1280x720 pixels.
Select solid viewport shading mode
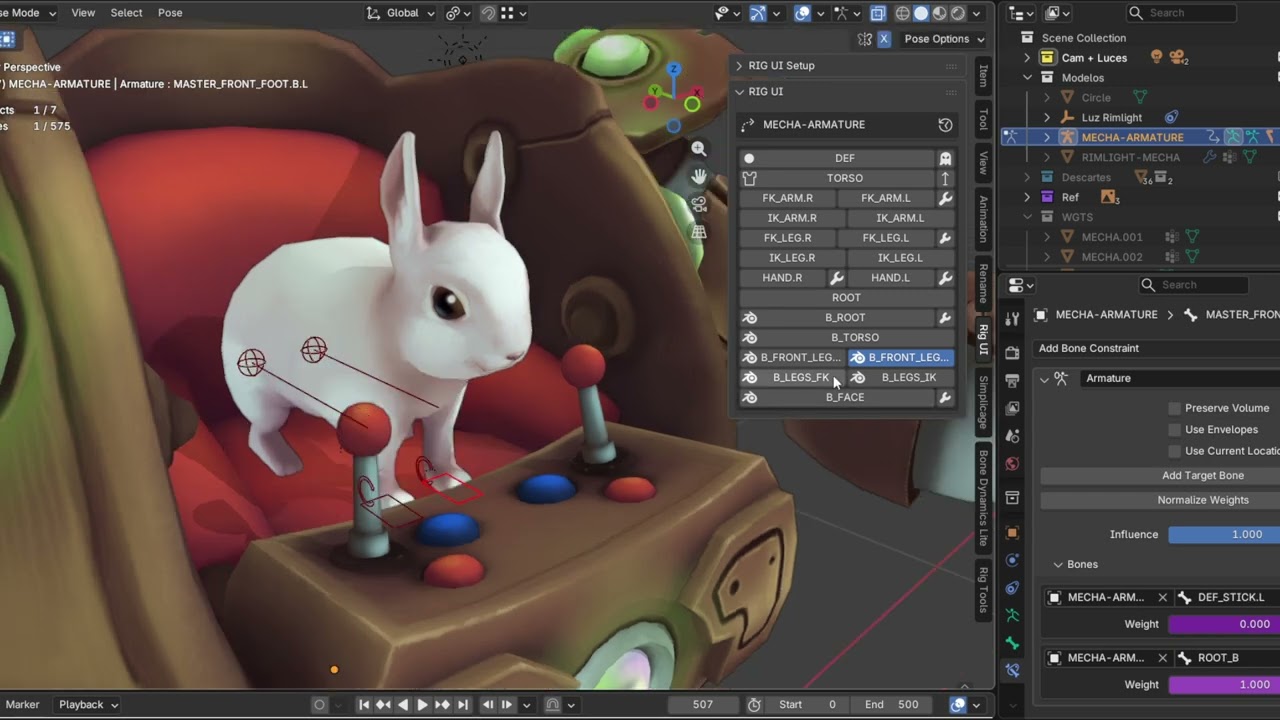coord(921,13)
